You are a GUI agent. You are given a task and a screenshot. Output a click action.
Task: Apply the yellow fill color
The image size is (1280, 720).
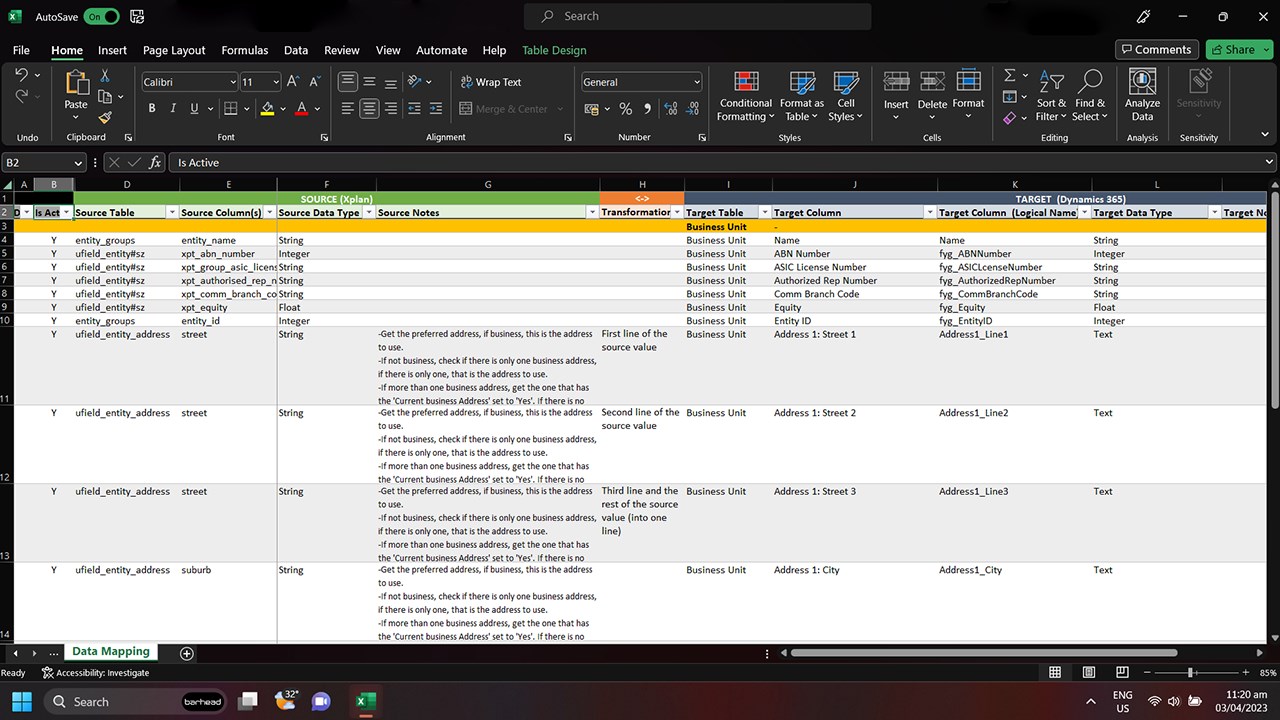[x=267, y=108]
